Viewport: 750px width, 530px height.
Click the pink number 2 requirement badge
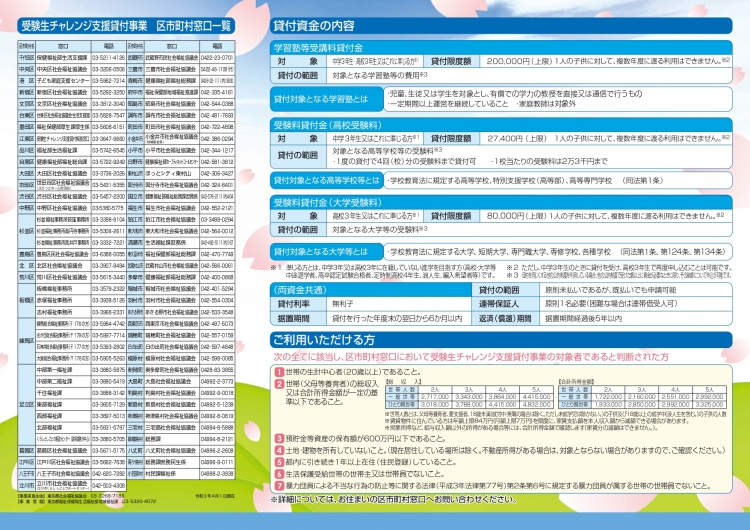[278, 382]
